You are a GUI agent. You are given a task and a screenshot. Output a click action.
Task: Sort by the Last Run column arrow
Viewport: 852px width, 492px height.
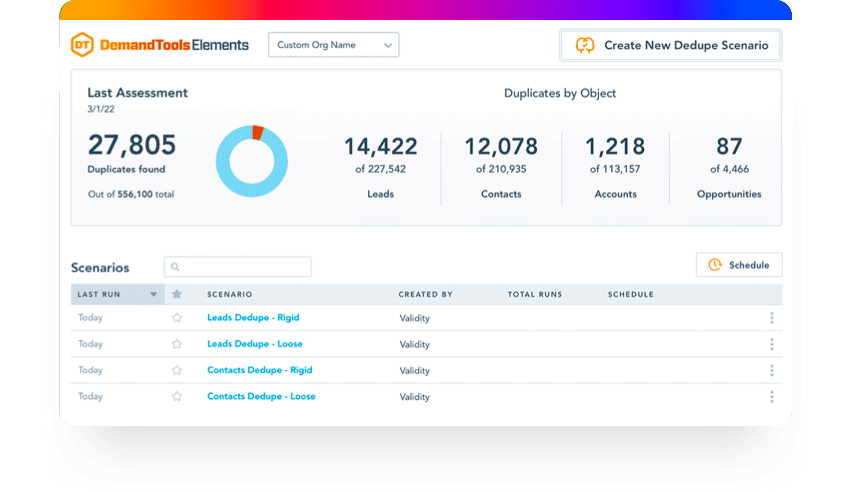(154, 294)
